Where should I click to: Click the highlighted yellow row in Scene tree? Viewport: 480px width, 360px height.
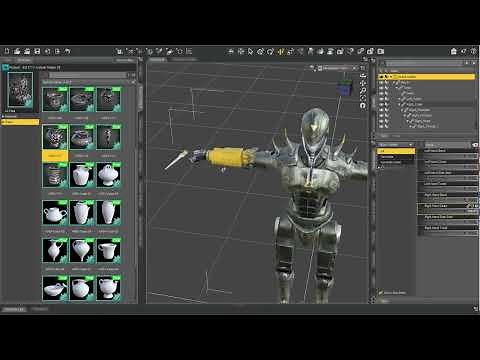coord(428,77)
